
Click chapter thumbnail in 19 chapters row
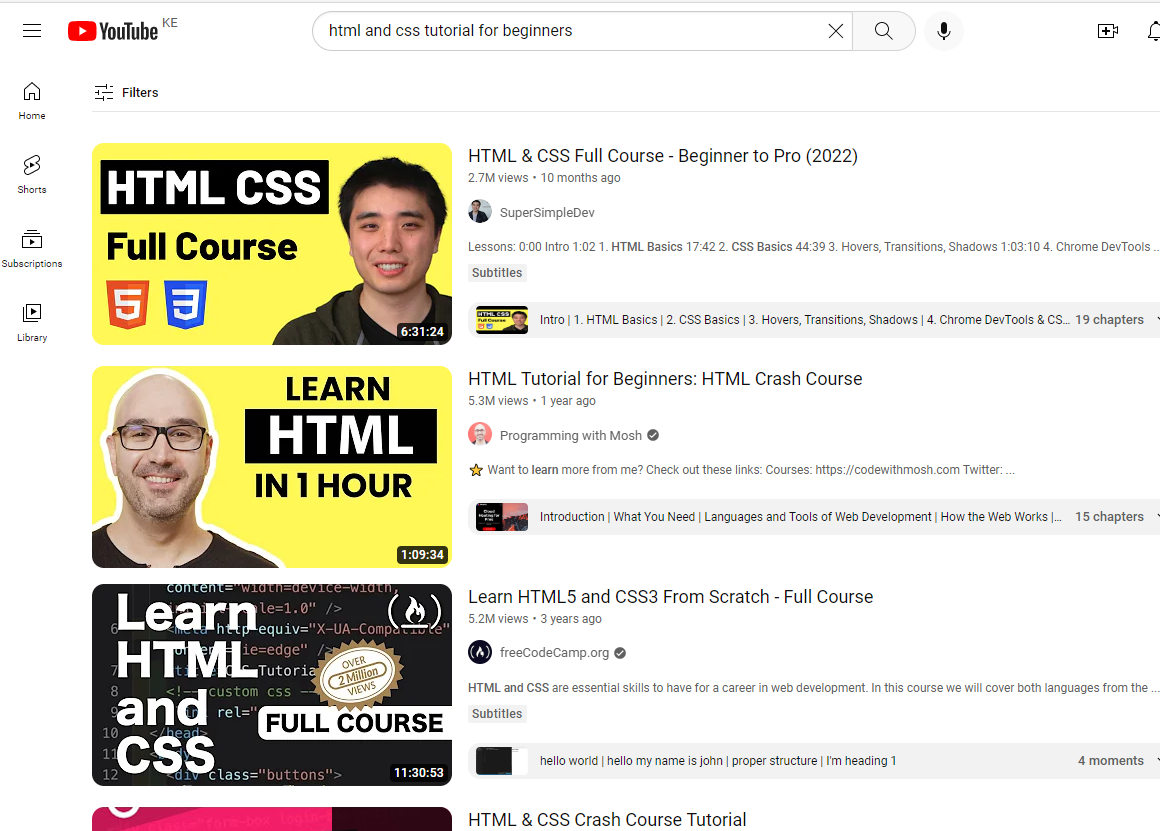pos(502,320)
